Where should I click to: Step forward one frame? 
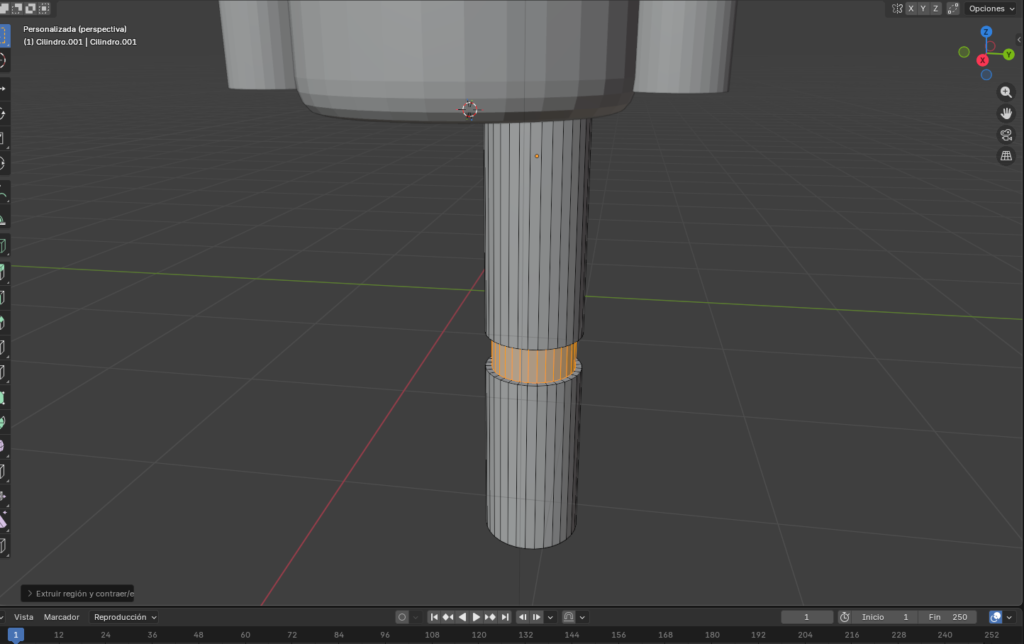click(x=537, y=617)
